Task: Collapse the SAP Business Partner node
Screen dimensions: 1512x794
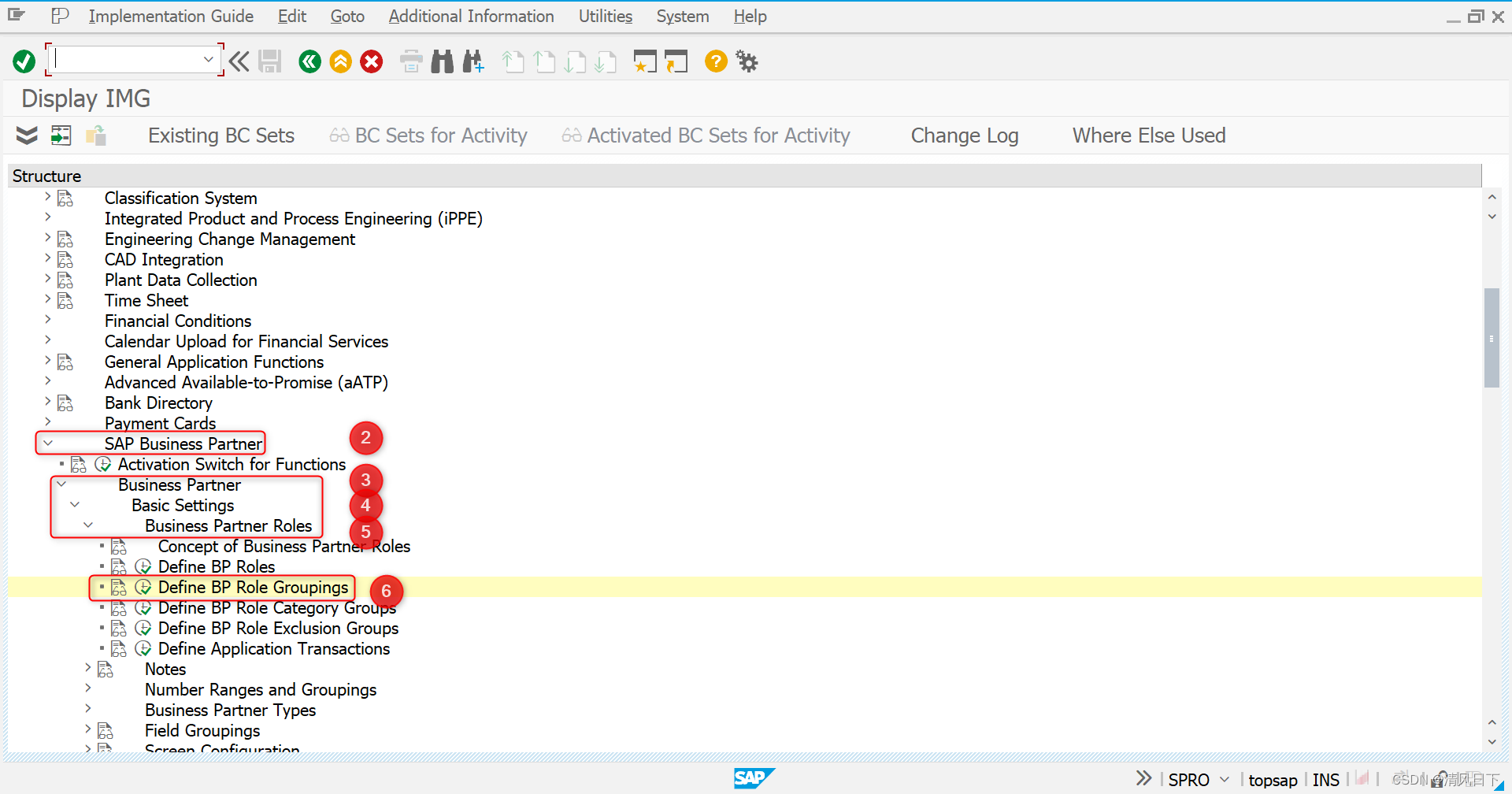Action: pyautogui.click(x=48, y=443)
